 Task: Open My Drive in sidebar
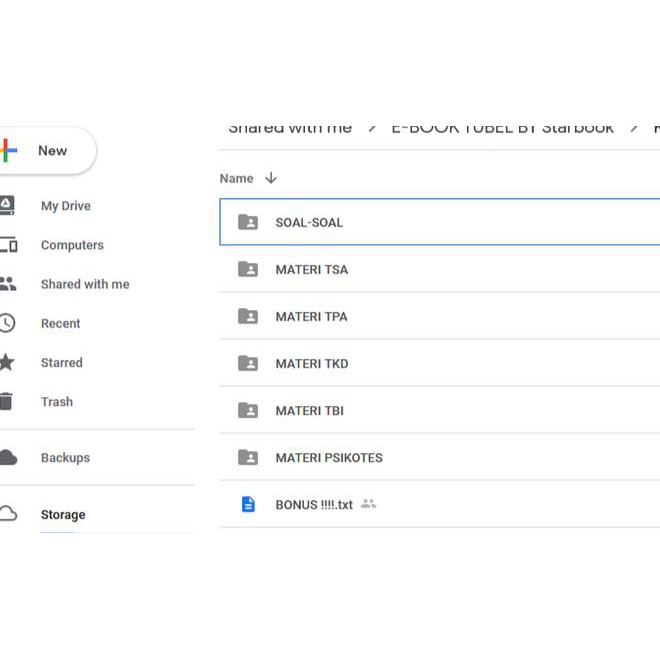coord(65,206)
